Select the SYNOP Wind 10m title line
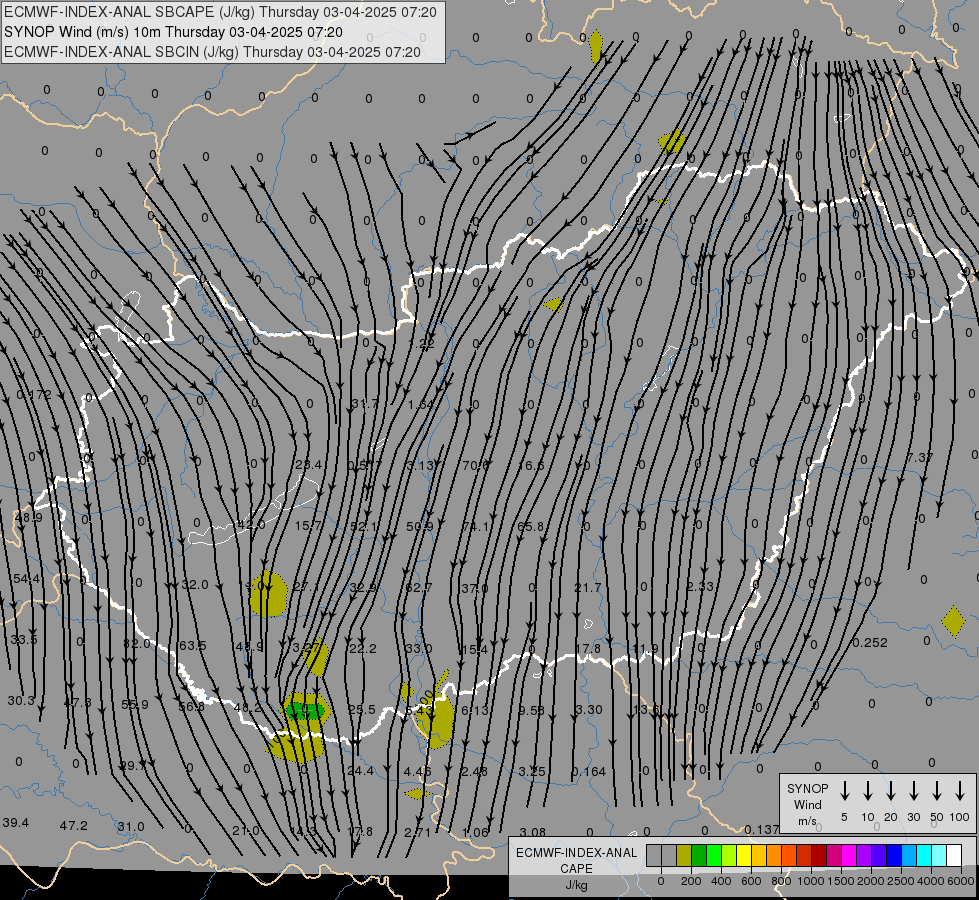The height and width of the screenshot is (900, 979). pyautogui.click(x=173, y=32)
